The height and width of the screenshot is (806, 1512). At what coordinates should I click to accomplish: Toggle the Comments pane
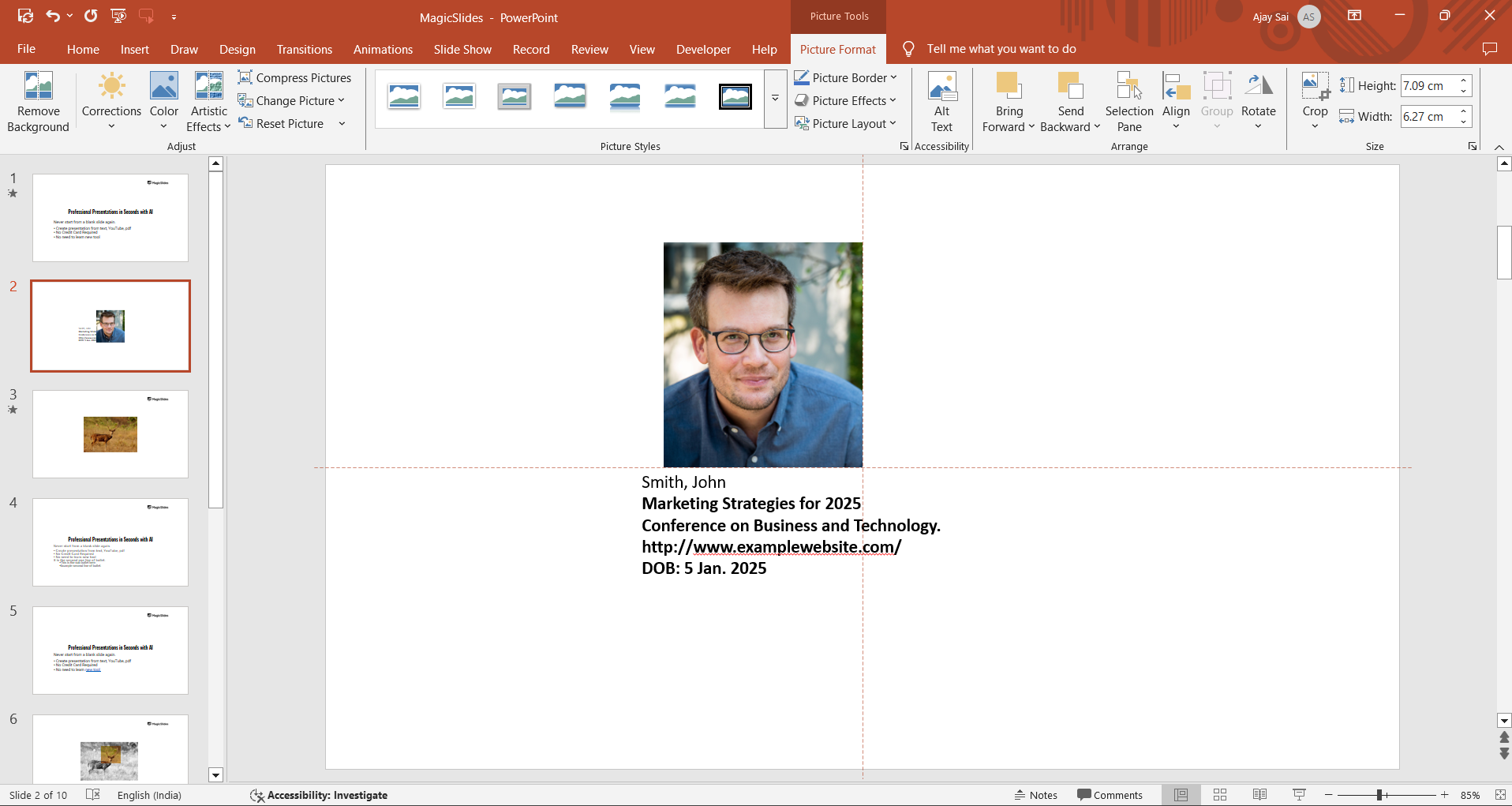tap(1110, 795)
